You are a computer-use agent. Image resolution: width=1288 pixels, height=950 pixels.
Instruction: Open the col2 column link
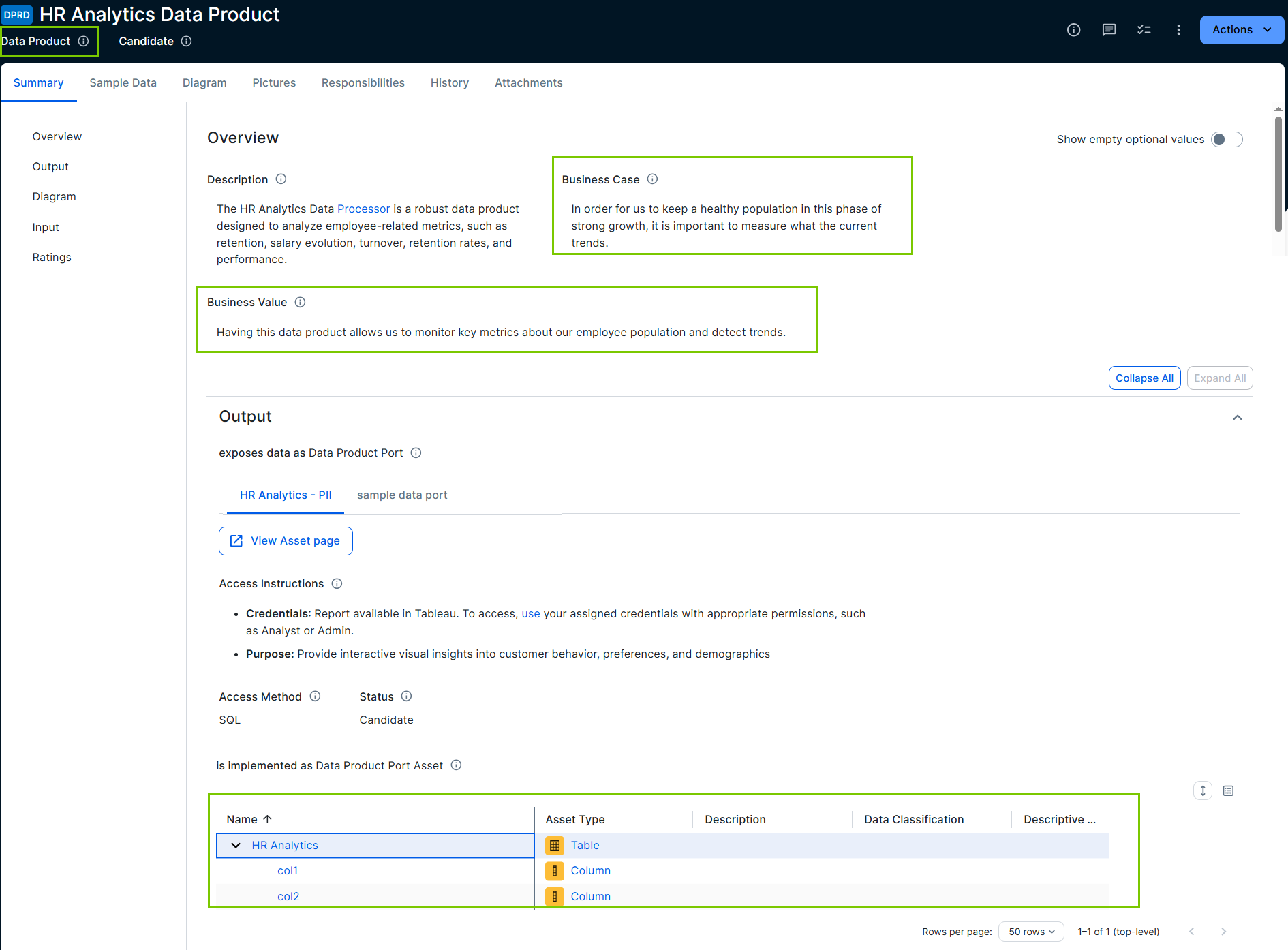288,896
